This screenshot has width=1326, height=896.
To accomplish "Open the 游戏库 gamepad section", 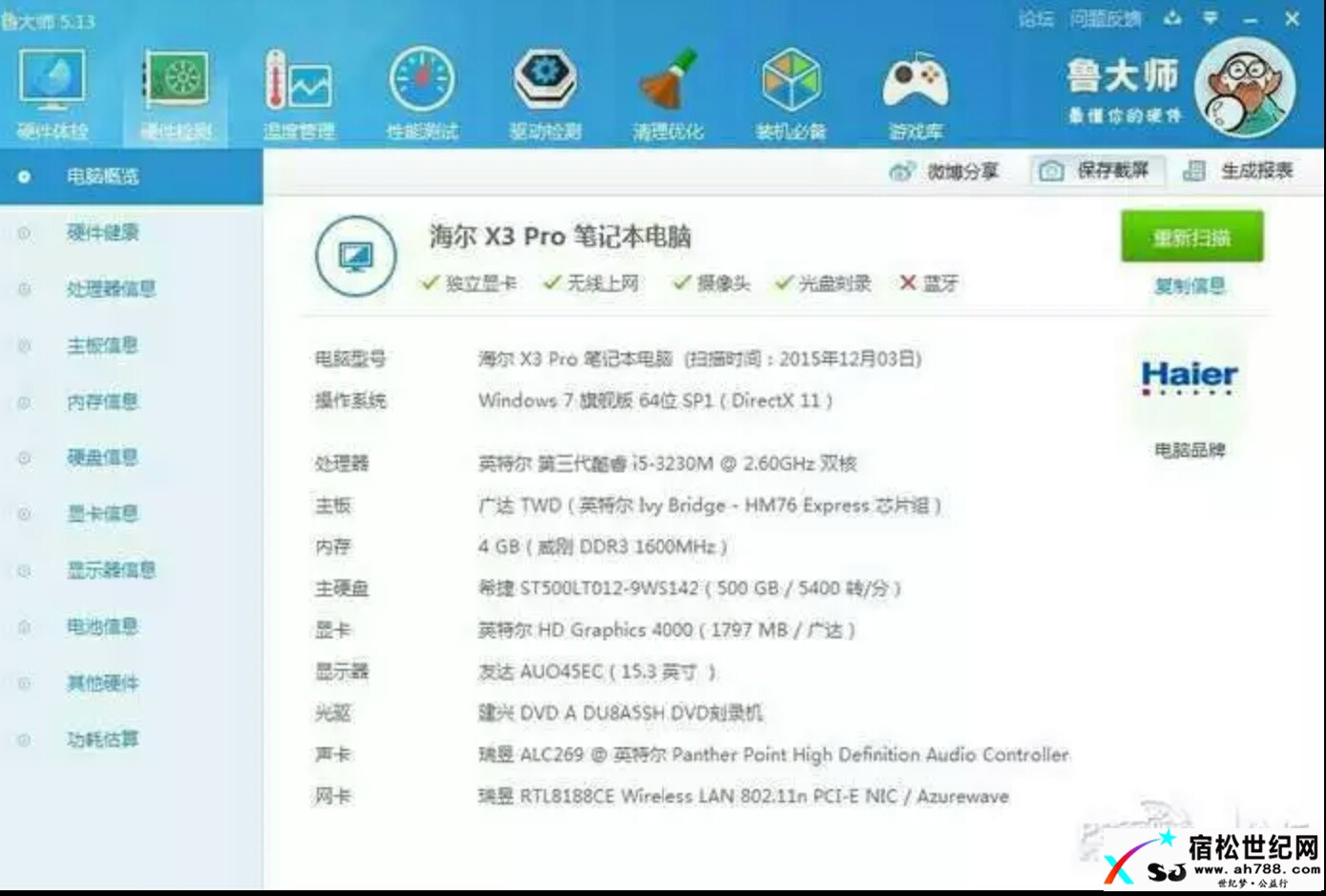I will coord(916,94).
